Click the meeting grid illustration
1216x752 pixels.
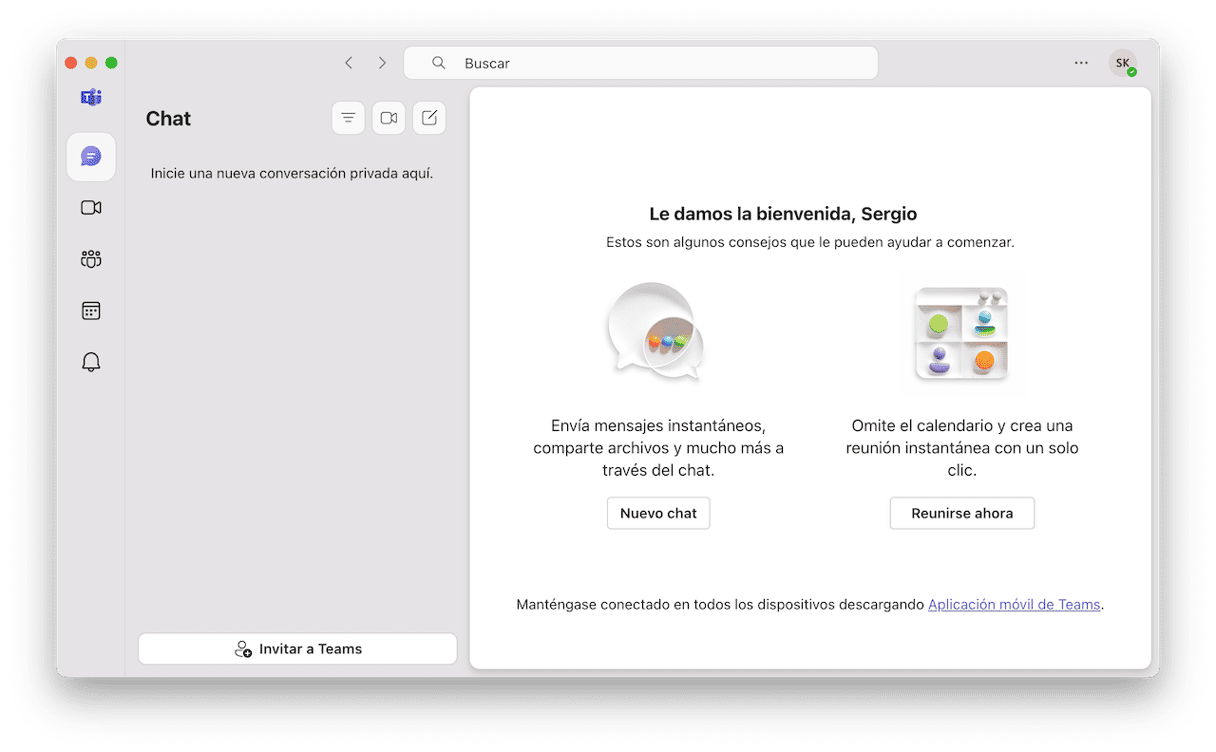coord(961,334)
